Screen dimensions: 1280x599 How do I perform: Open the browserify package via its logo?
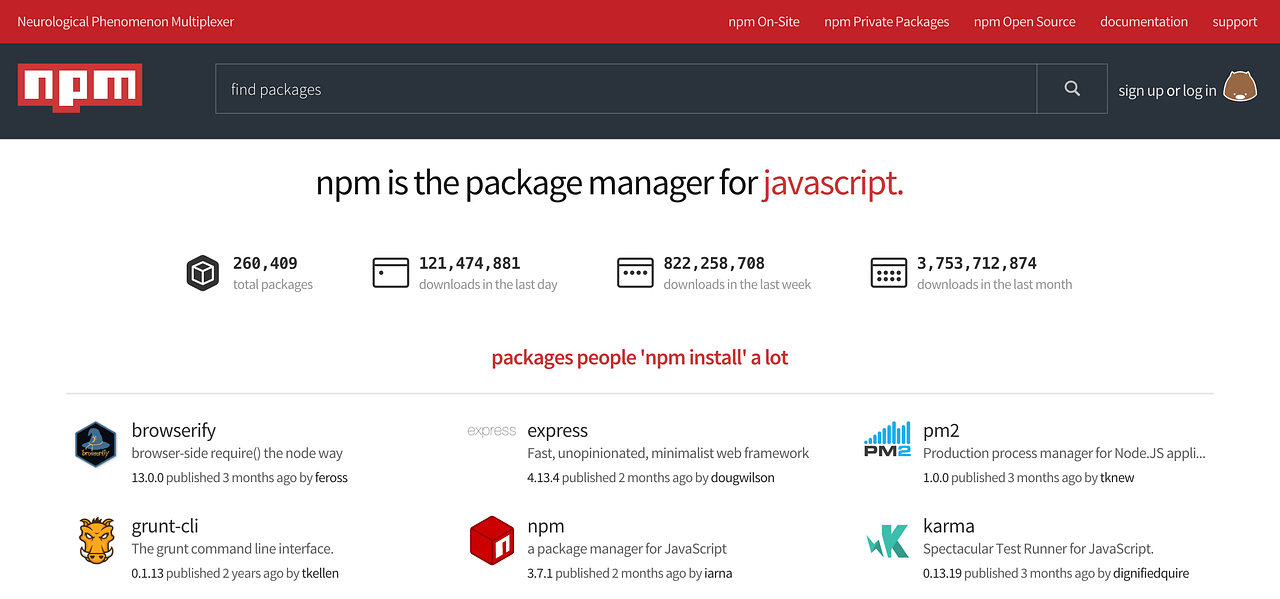tap(95, 444)
